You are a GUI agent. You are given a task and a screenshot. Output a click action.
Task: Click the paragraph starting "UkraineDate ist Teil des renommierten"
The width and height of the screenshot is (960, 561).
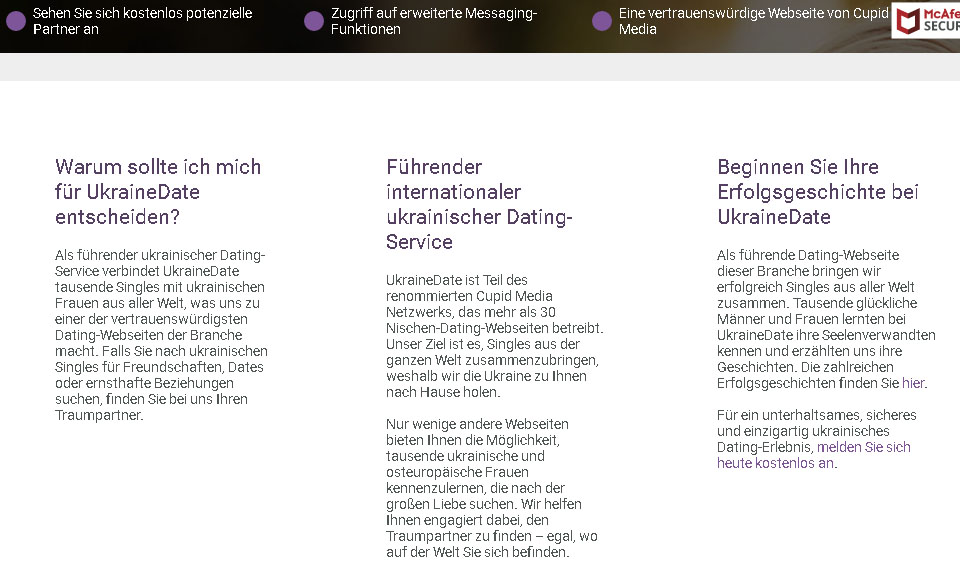pos(494,336)
